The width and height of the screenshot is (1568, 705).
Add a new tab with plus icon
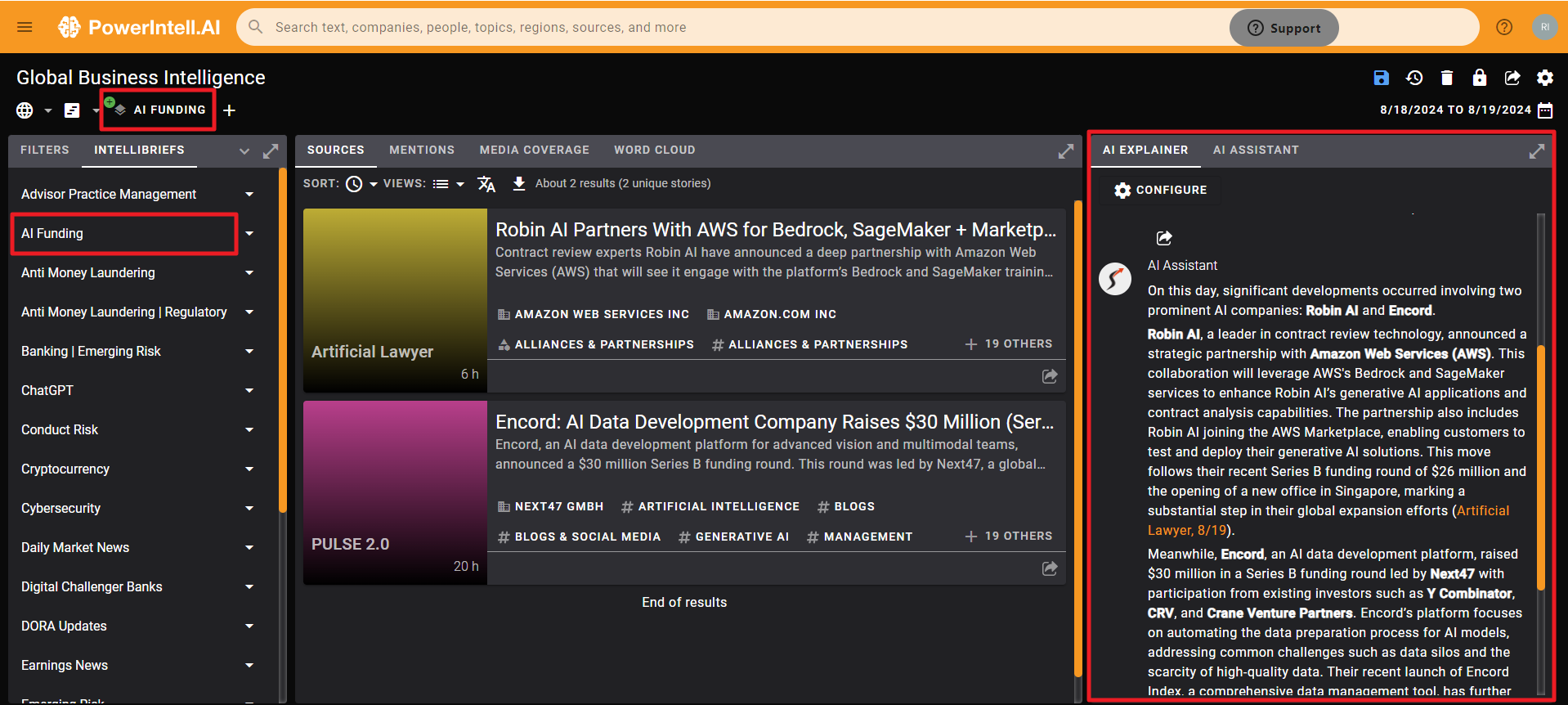tap(230, 110)
